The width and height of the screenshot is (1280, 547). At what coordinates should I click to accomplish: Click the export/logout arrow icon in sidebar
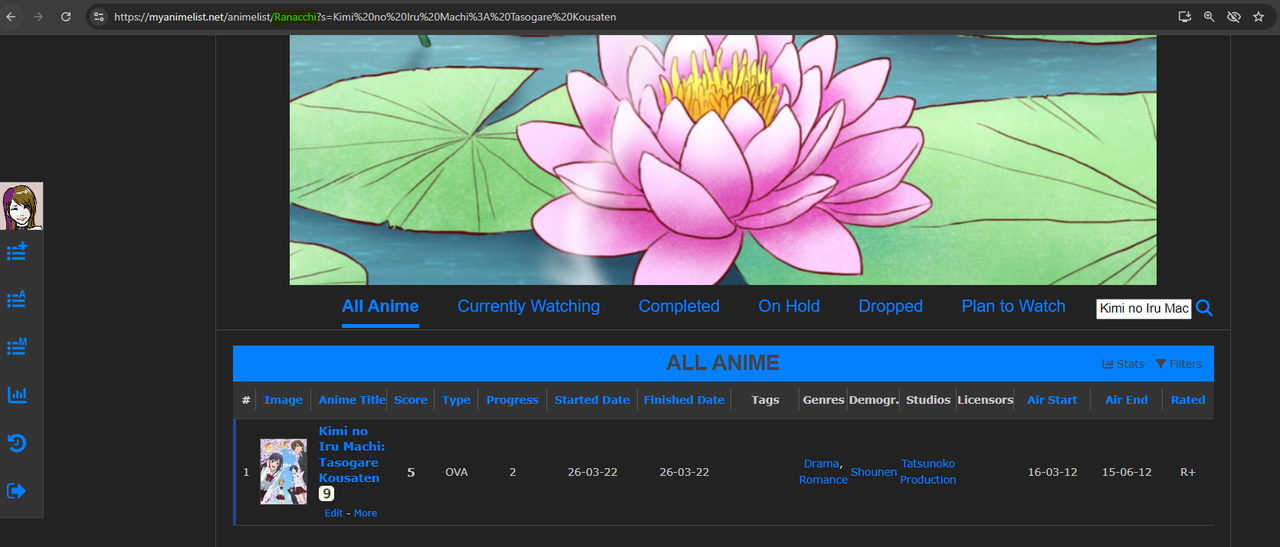(x=17, y=491)
